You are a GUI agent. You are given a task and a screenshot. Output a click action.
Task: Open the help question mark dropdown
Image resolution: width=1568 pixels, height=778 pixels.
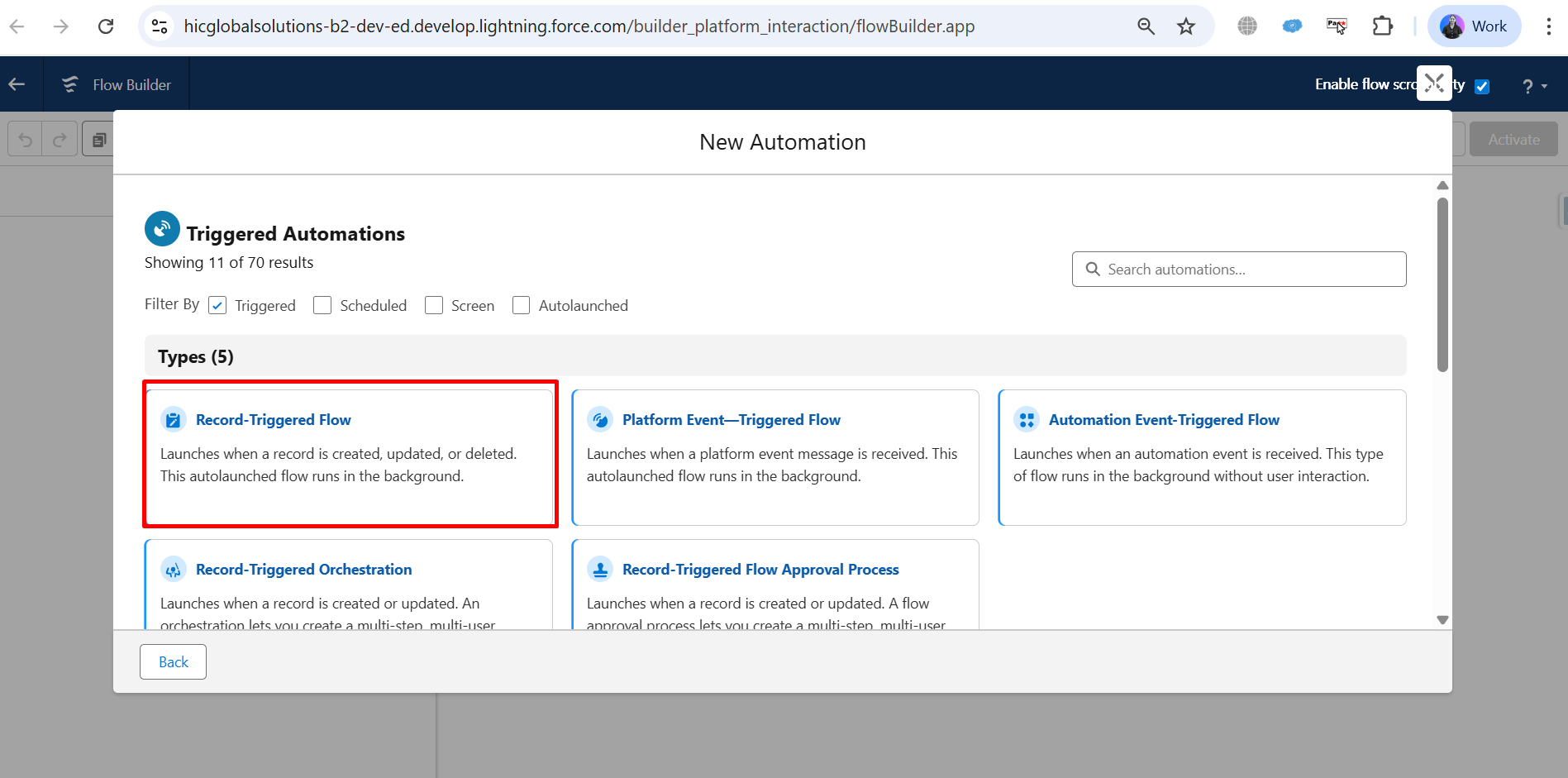click(x=1533, y=86)
